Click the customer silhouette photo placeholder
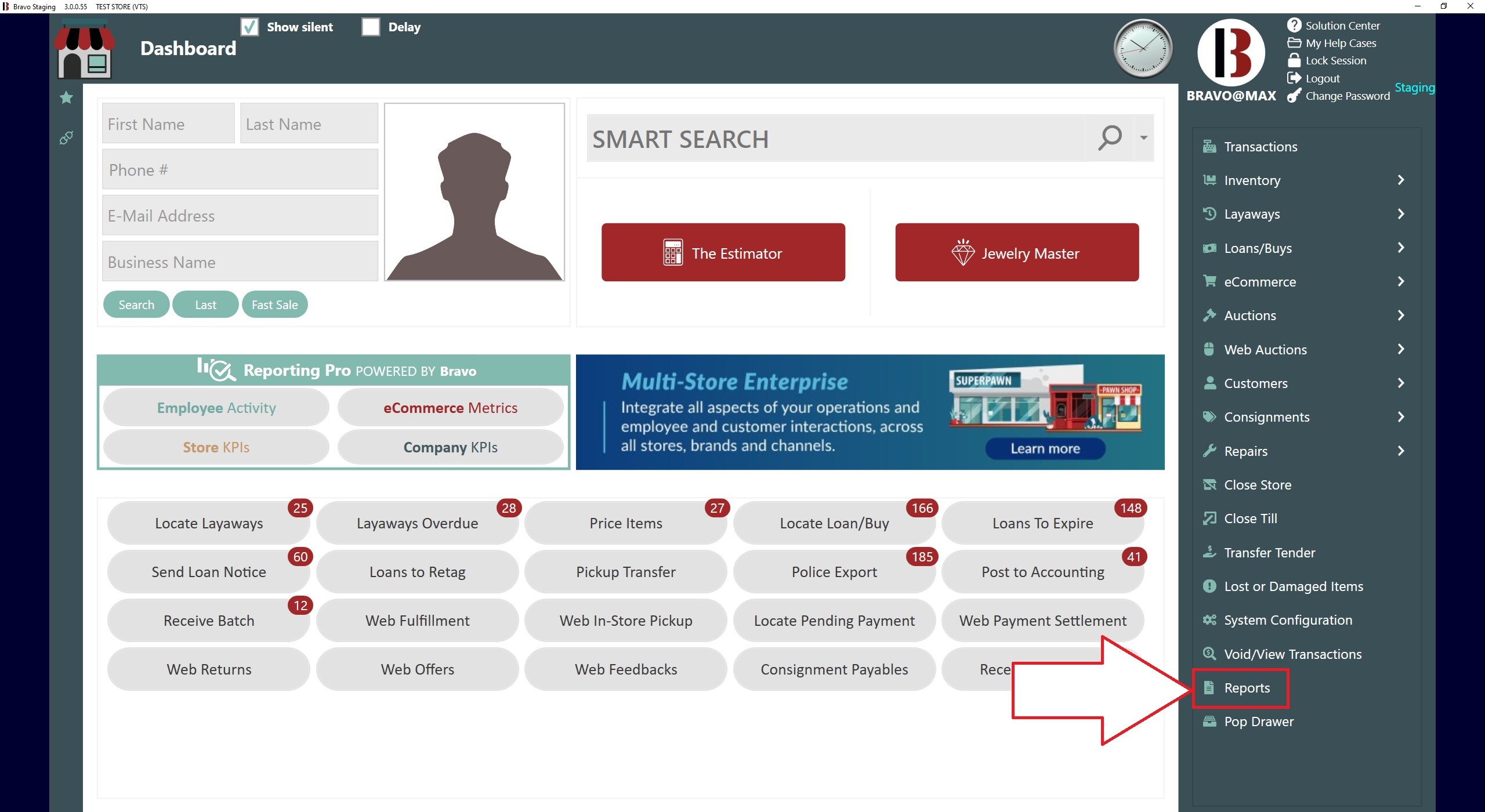 pyautogui.click(x=474, y=192)
